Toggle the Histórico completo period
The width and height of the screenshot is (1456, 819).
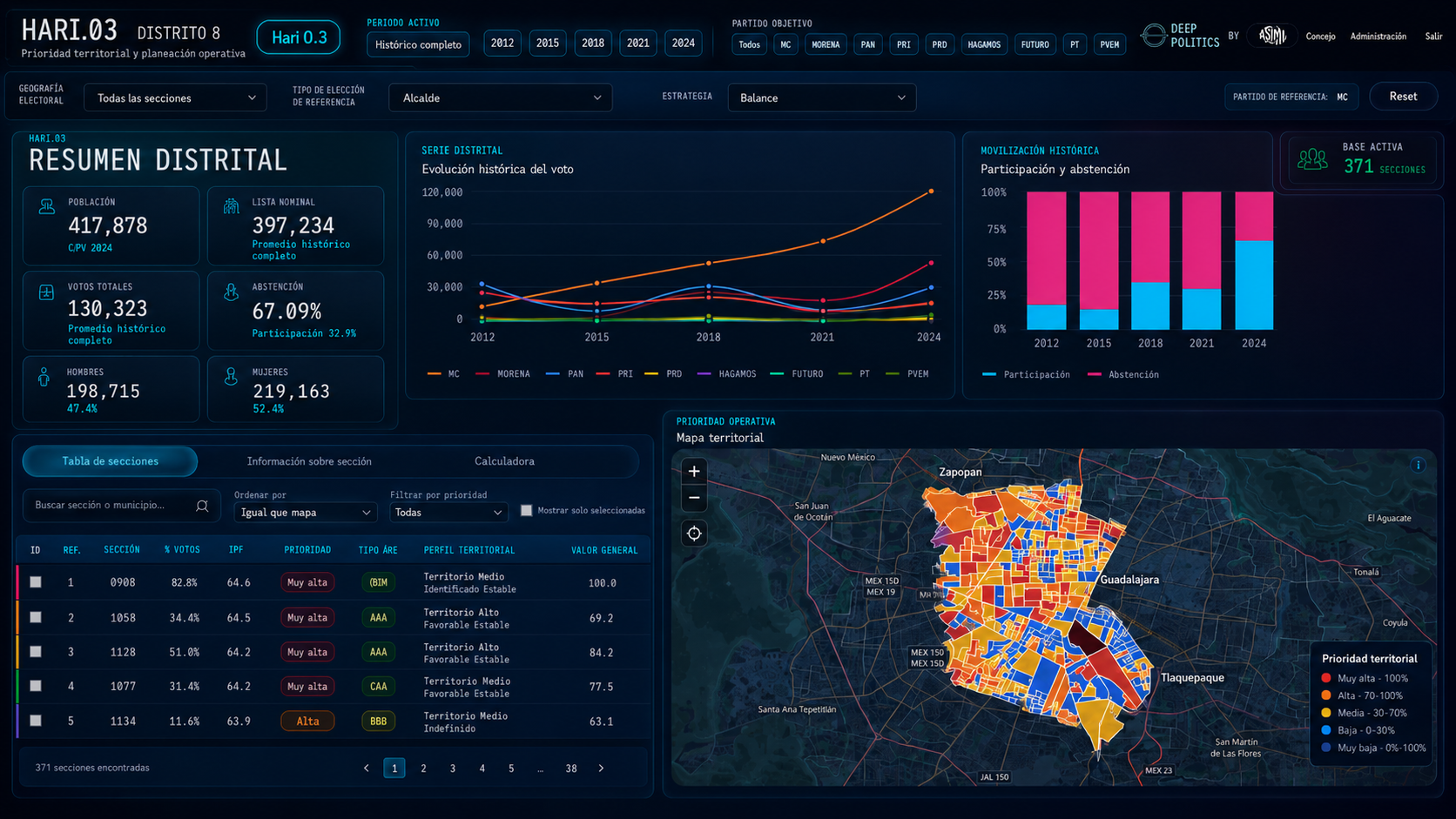coord(418,44)
